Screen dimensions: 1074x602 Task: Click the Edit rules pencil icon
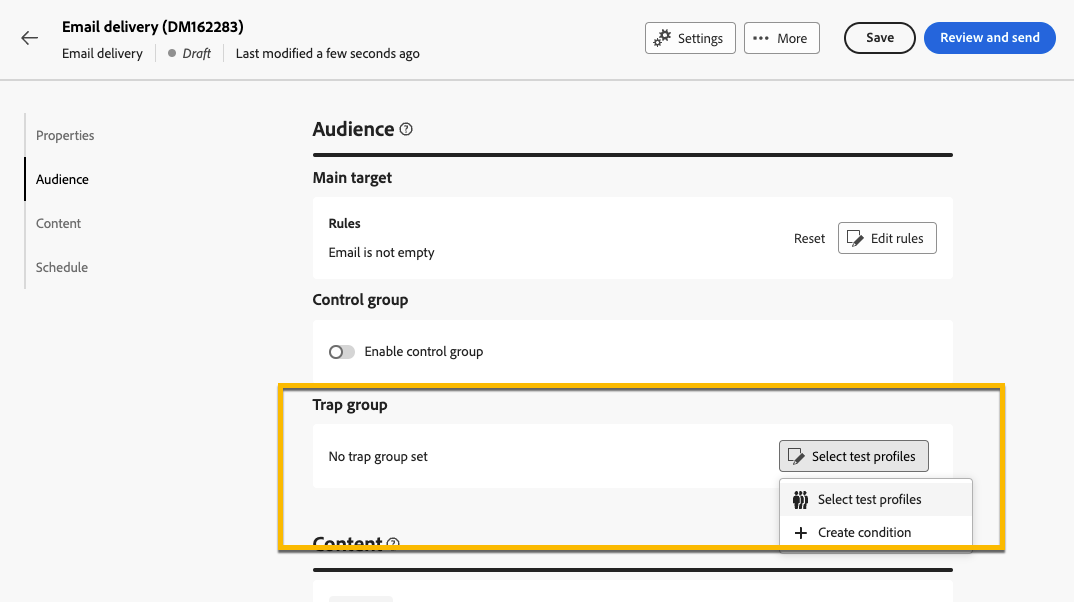855,238
